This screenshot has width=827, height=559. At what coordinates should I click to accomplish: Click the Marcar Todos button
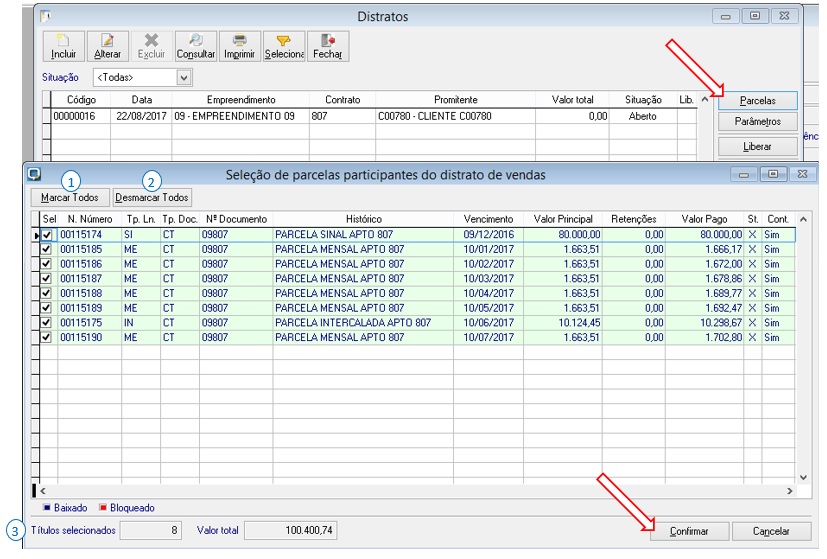[70, 198]
